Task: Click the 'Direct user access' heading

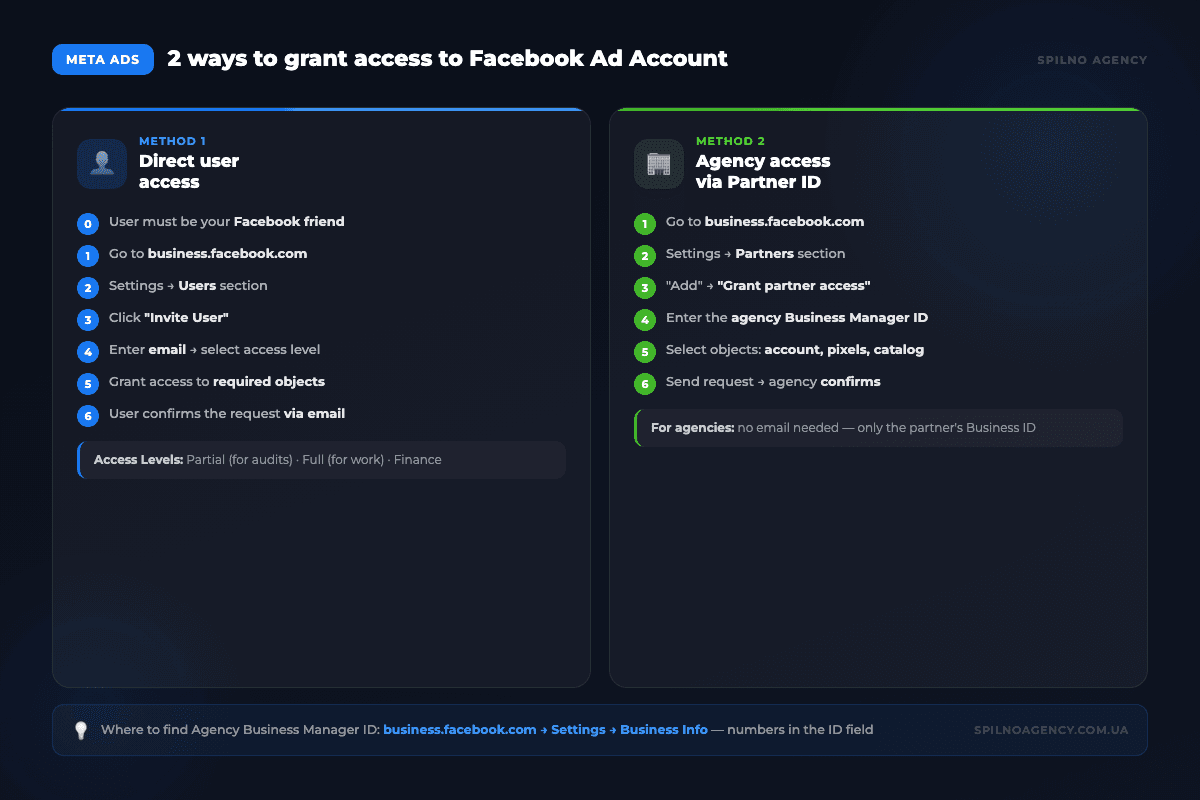Action: (x=189, y=171)
